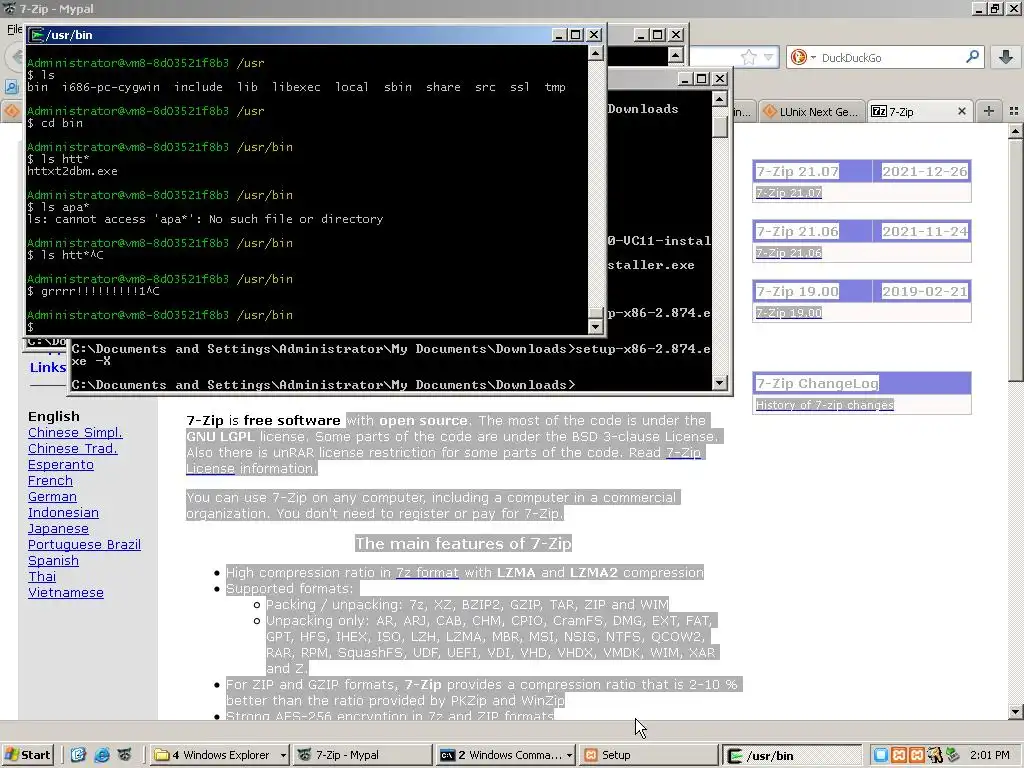Image resolution: width=1024 pixels, height=768 pixels.
Task: Open the Chinese Simpl. language link
Action: point(75,432)
